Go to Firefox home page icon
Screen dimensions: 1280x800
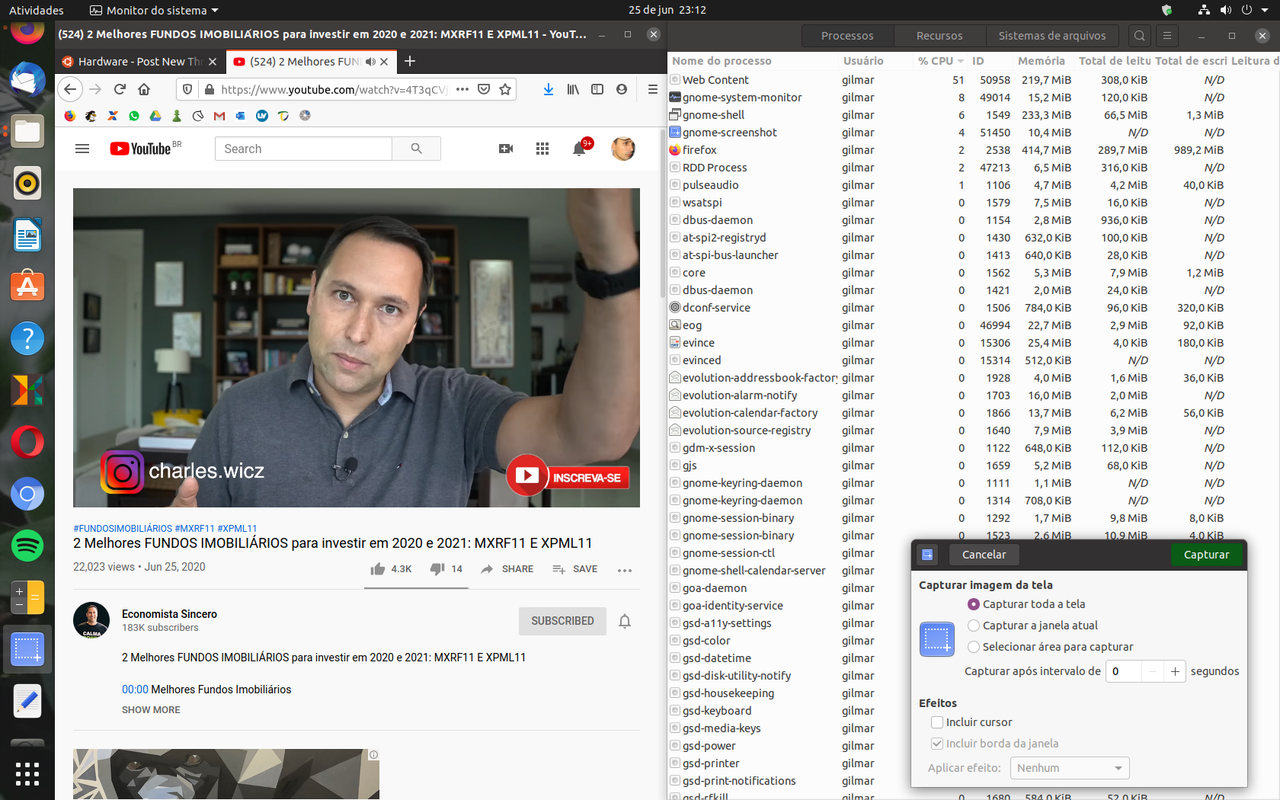[x=145, y=89]
